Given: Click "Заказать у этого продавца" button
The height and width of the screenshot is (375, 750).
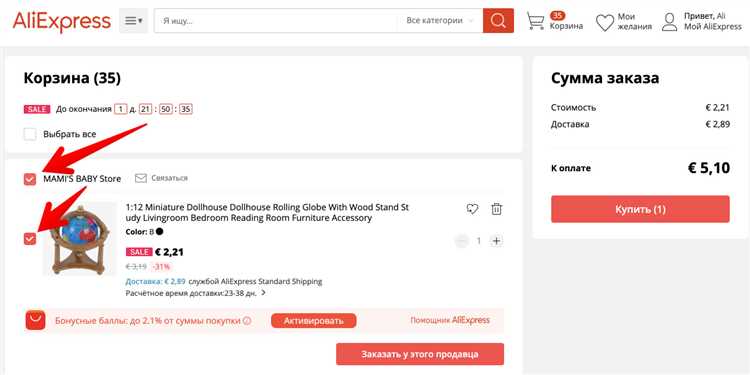Looking at the screenshot, I should 420,354.
